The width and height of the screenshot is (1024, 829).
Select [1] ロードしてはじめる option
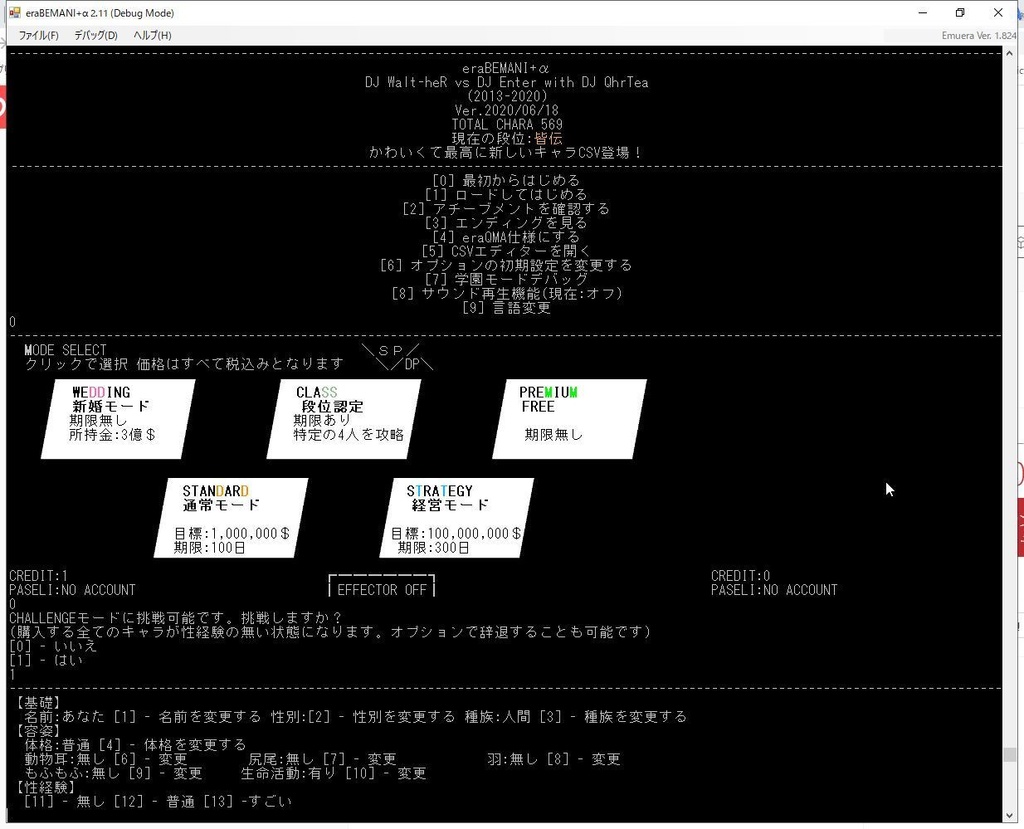click(506, 195)
